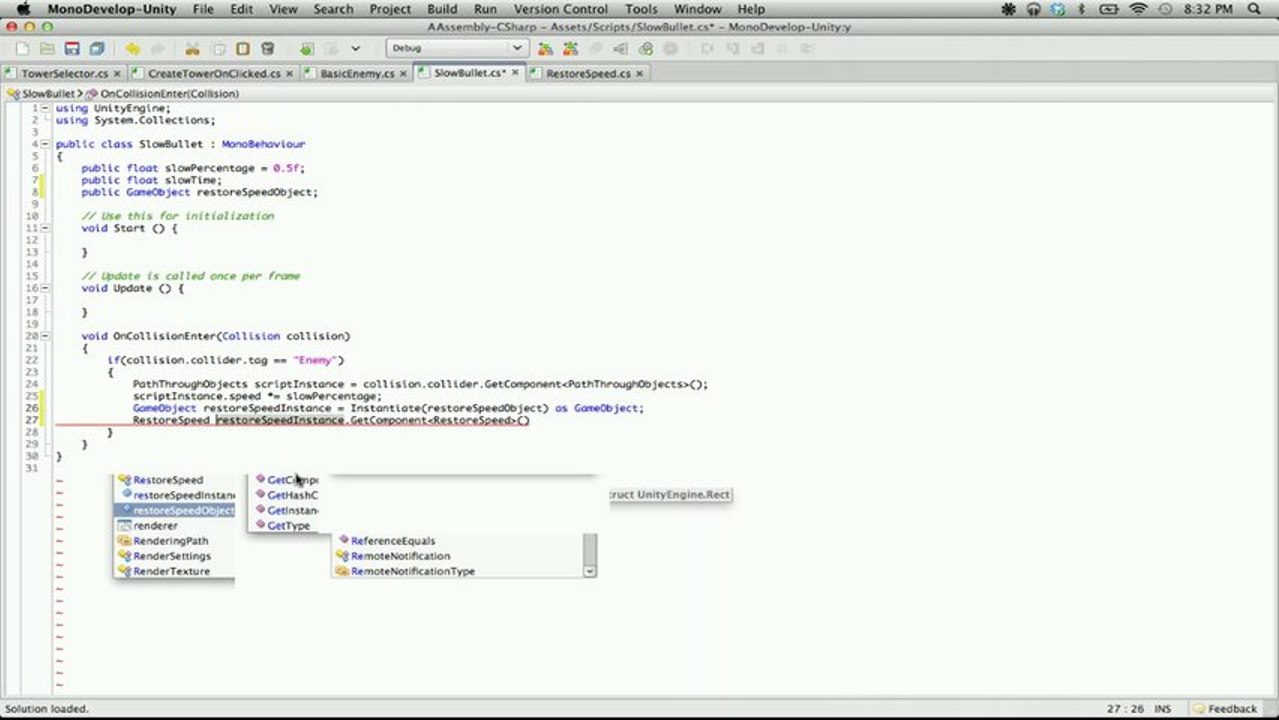Click the Cut scissors toolbar icon
Screen dimensions: 1279x720
(x=192, y=48)
